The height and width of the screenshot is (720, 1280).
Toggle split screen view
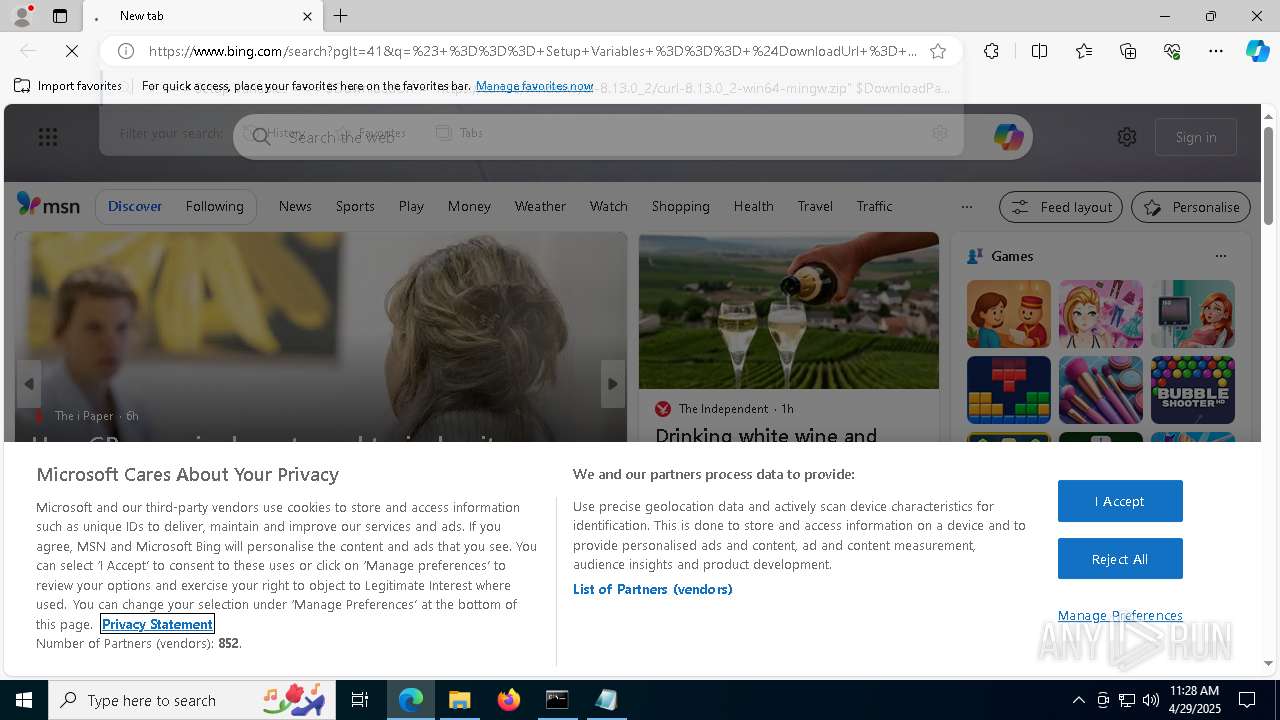pos(1039,51)
